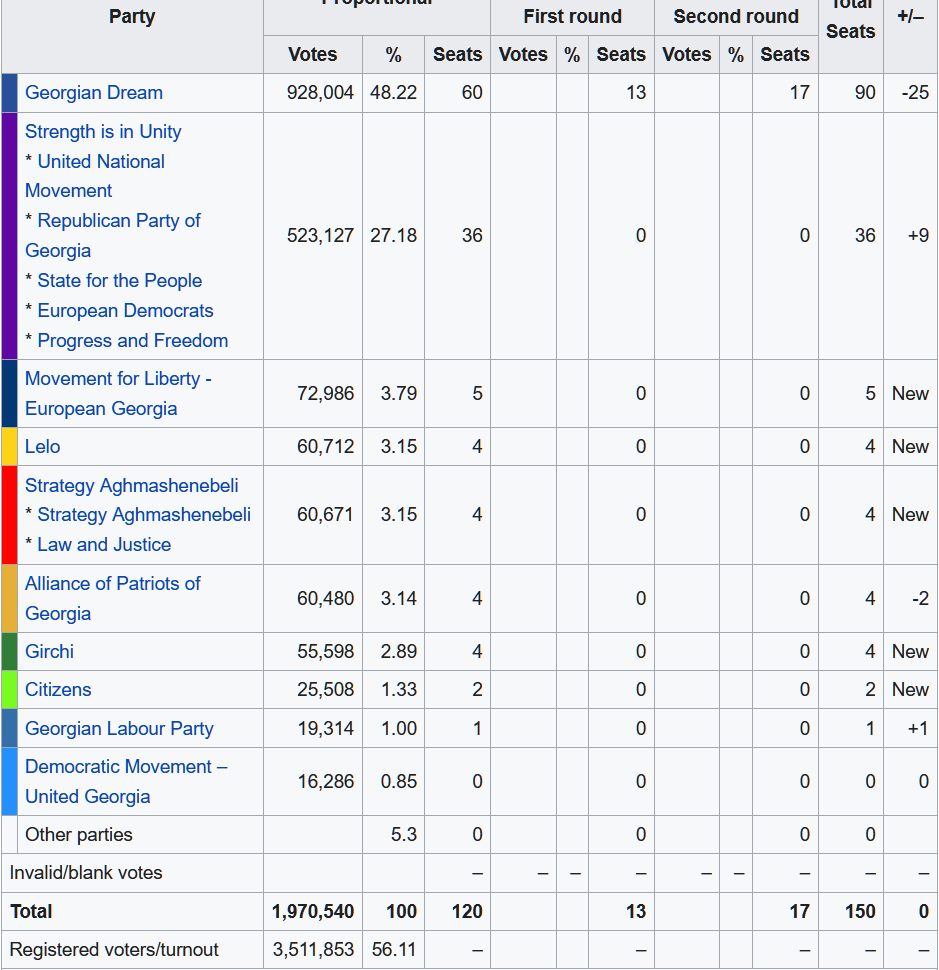Click the red Strategy Aghmashenebeli color swatch

[9, 515]
